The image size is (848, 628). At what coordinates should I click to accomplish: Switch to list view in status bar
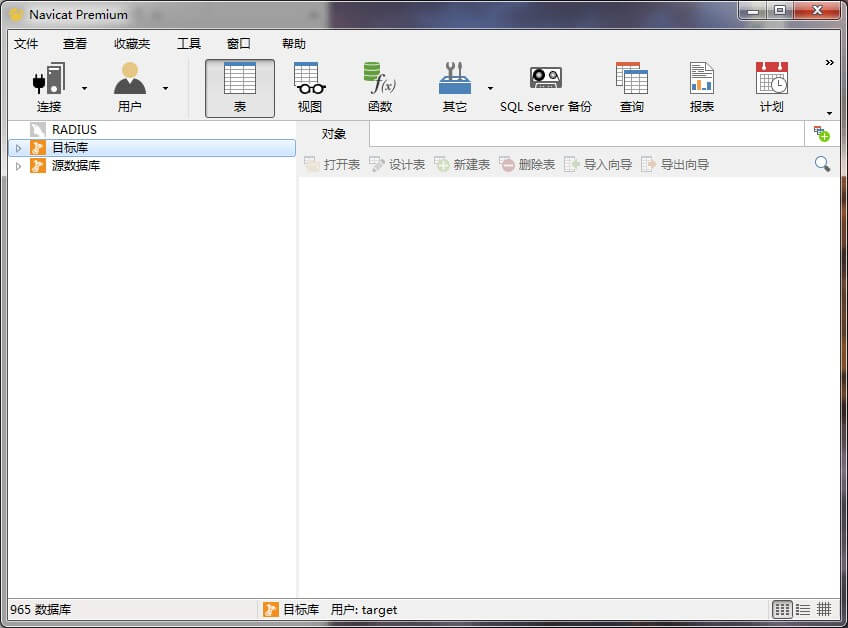tap(803, 609)
